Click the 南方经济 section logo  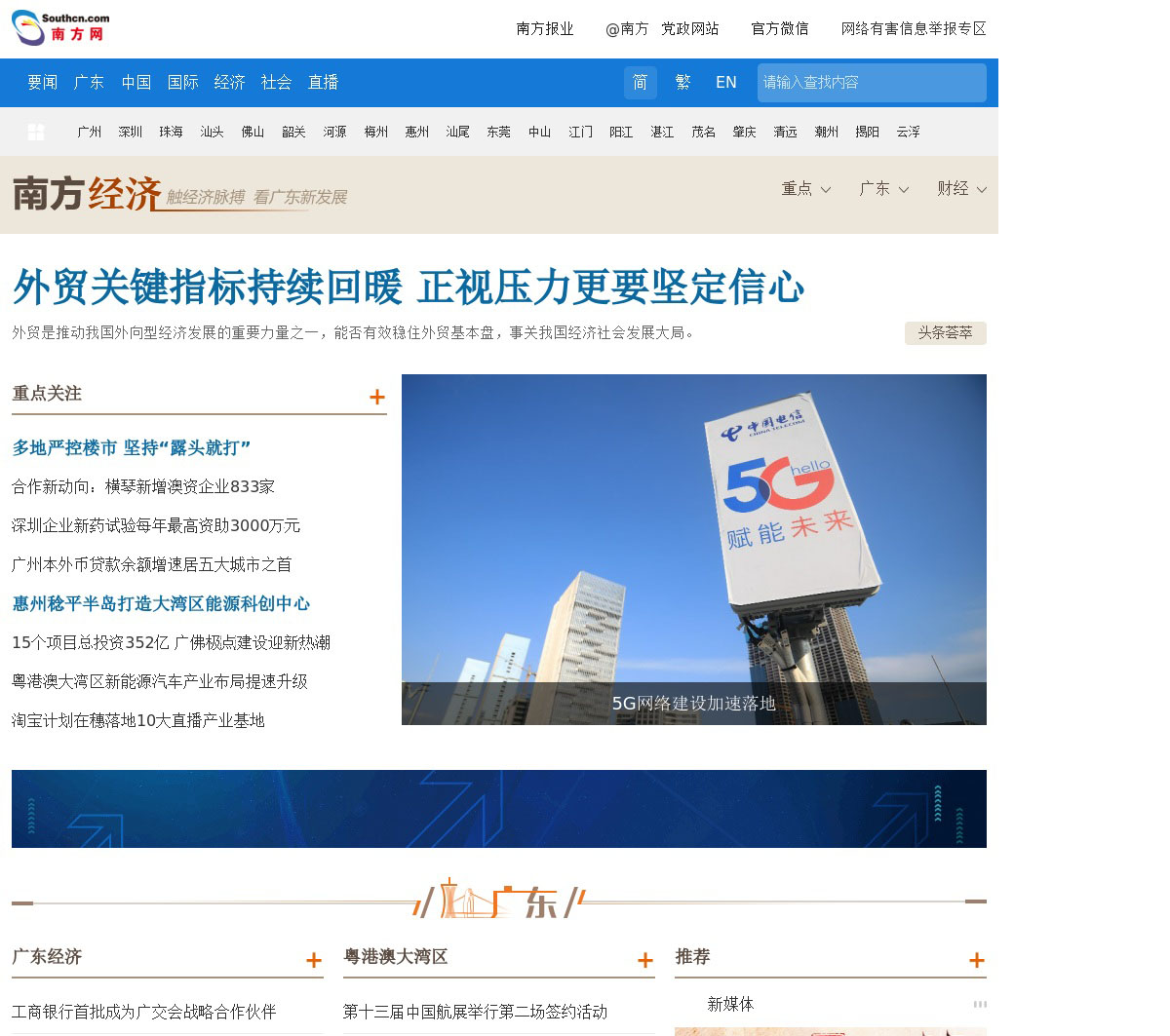tap(180, 194)
